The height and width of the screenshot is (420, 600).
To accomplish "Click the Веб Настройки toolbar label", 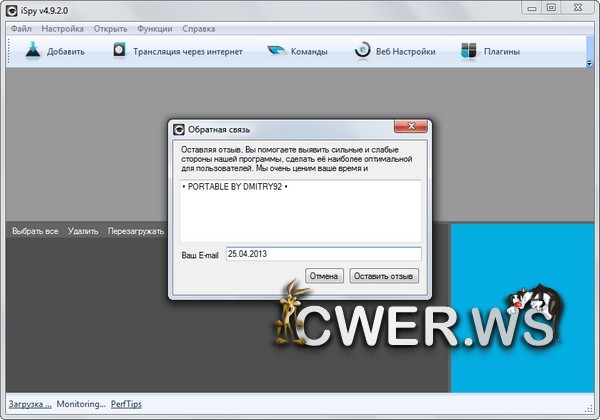I will click(x=406, y=52).
